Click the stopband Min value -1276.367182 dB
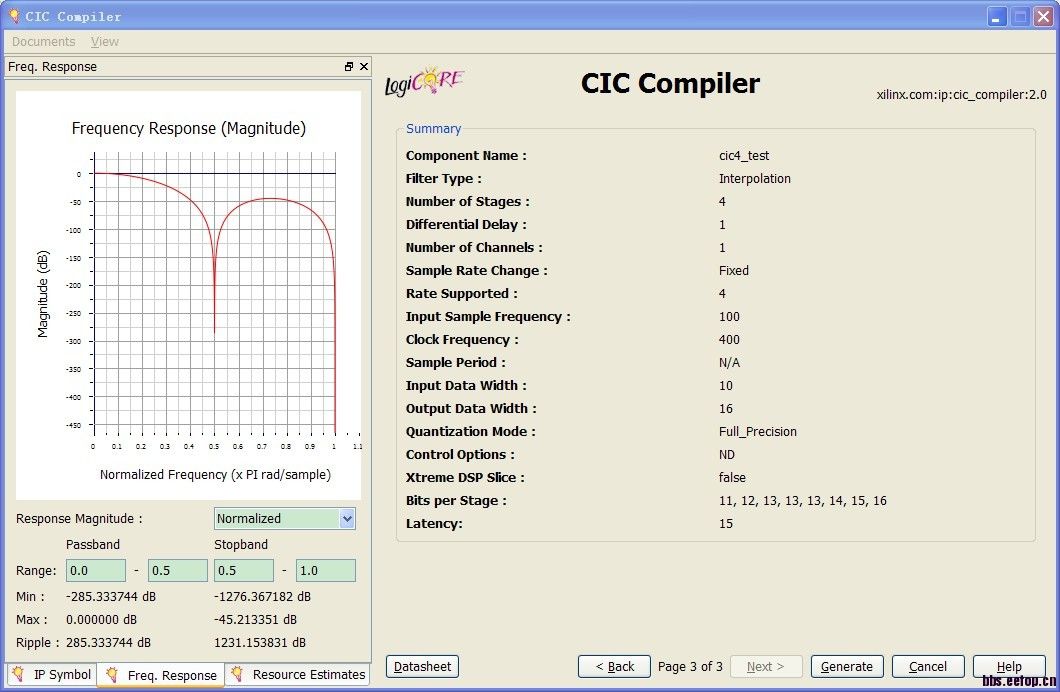1060x692 pixels. point(262,597)
